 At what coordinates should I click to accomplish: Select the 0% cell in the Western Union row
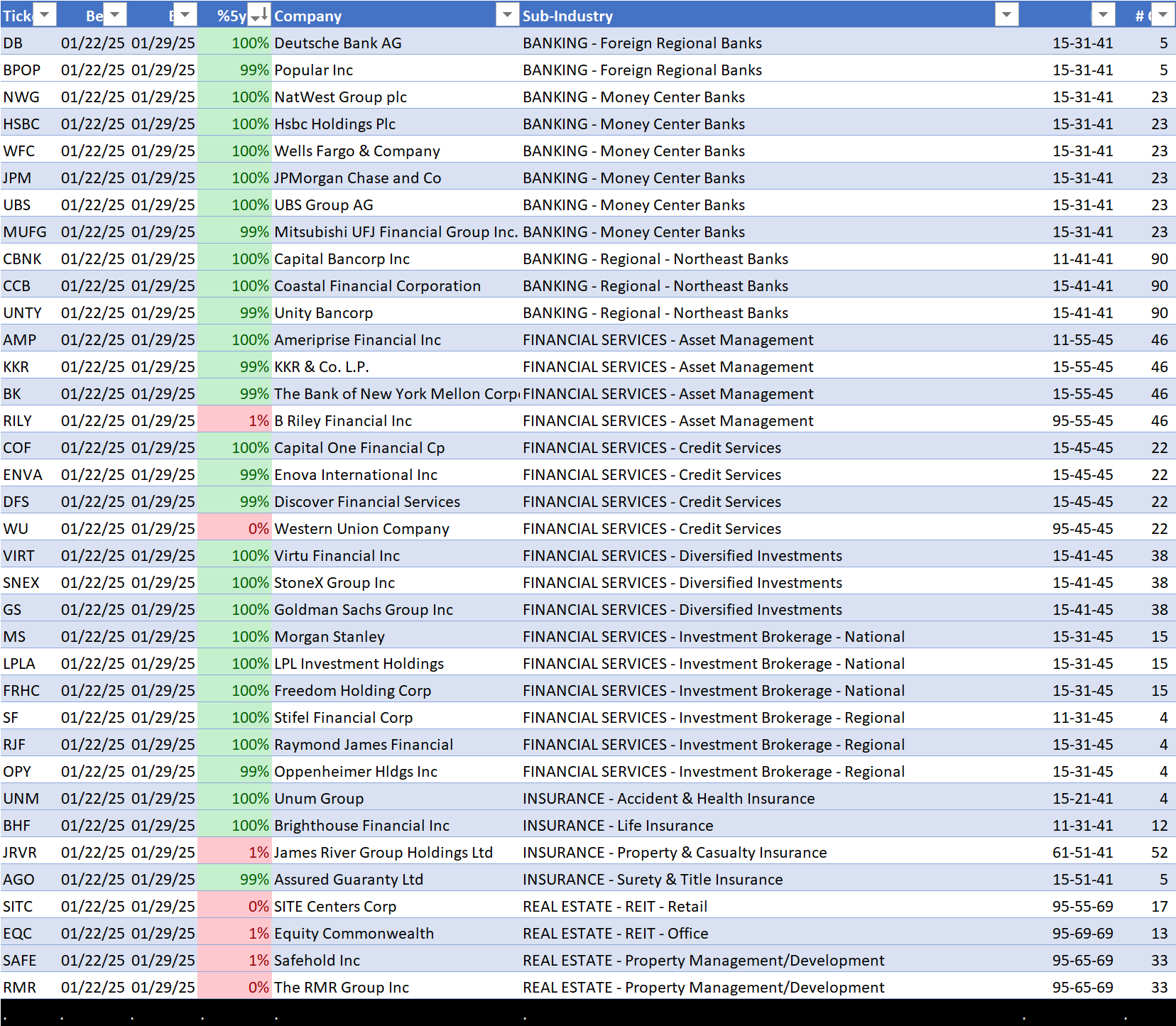tap(258, 529)
